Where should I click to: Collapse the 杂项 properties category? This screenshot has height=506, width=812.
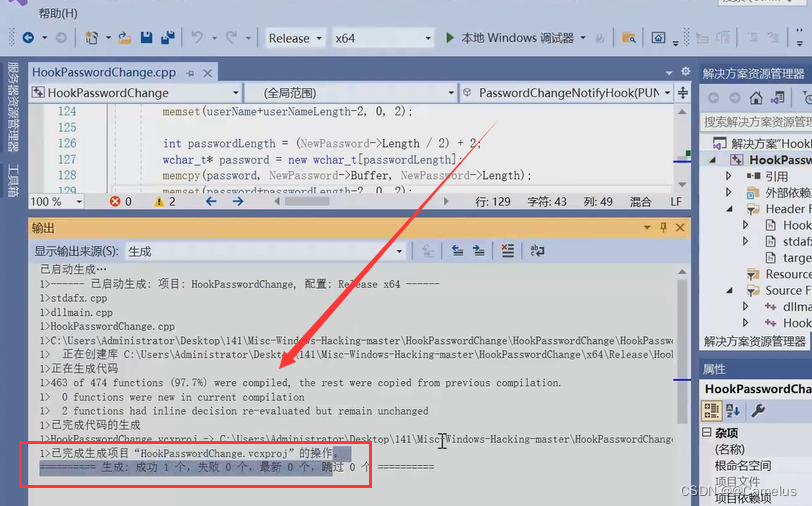(707, 432)
